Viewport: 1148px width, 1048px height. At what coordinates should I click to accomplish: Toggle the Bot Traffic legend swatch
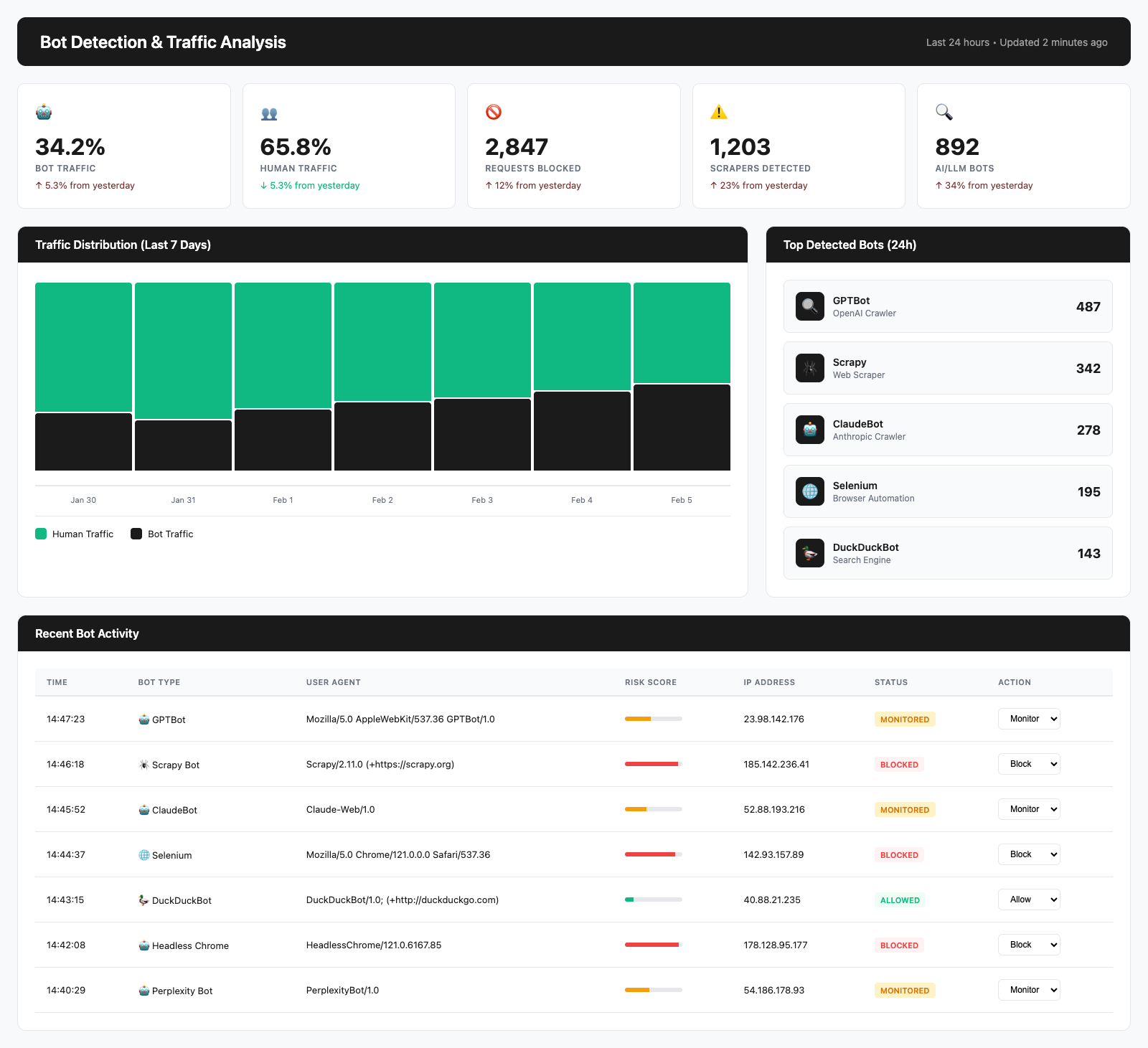pos(136,534)
